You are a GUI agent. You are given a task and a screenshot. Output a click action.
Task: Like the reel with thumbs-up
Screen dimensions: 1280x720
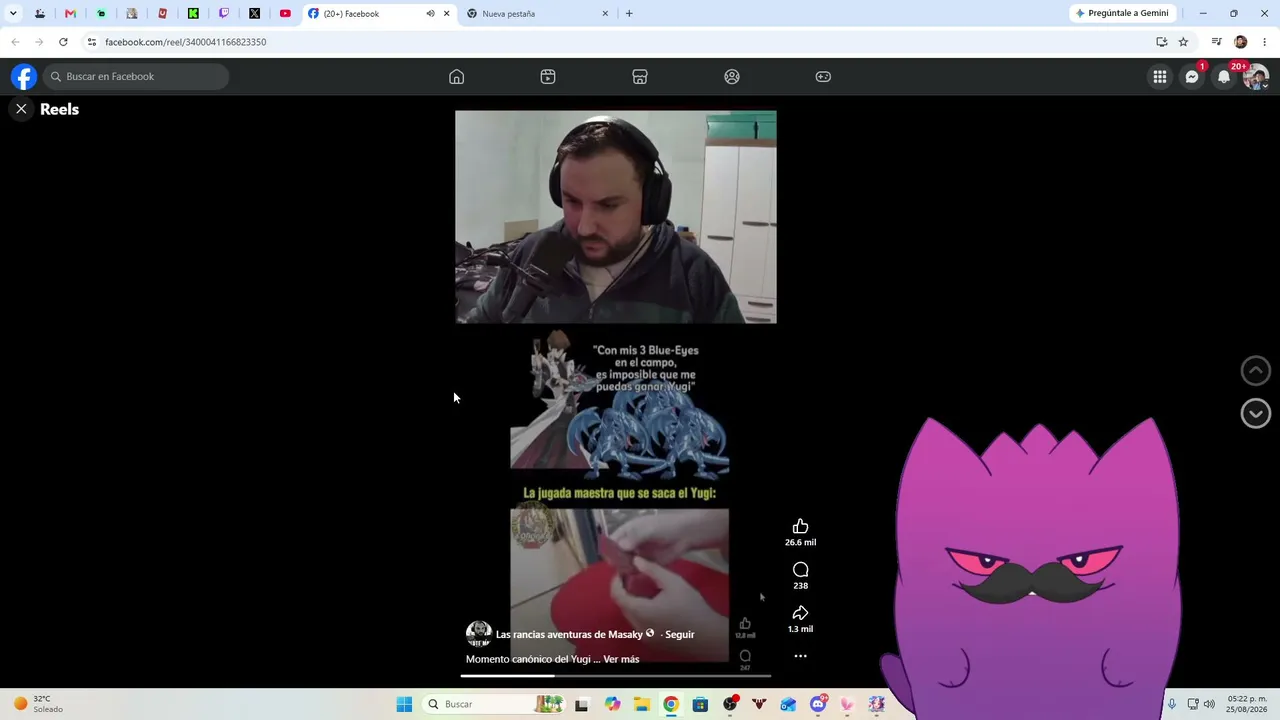800,527
